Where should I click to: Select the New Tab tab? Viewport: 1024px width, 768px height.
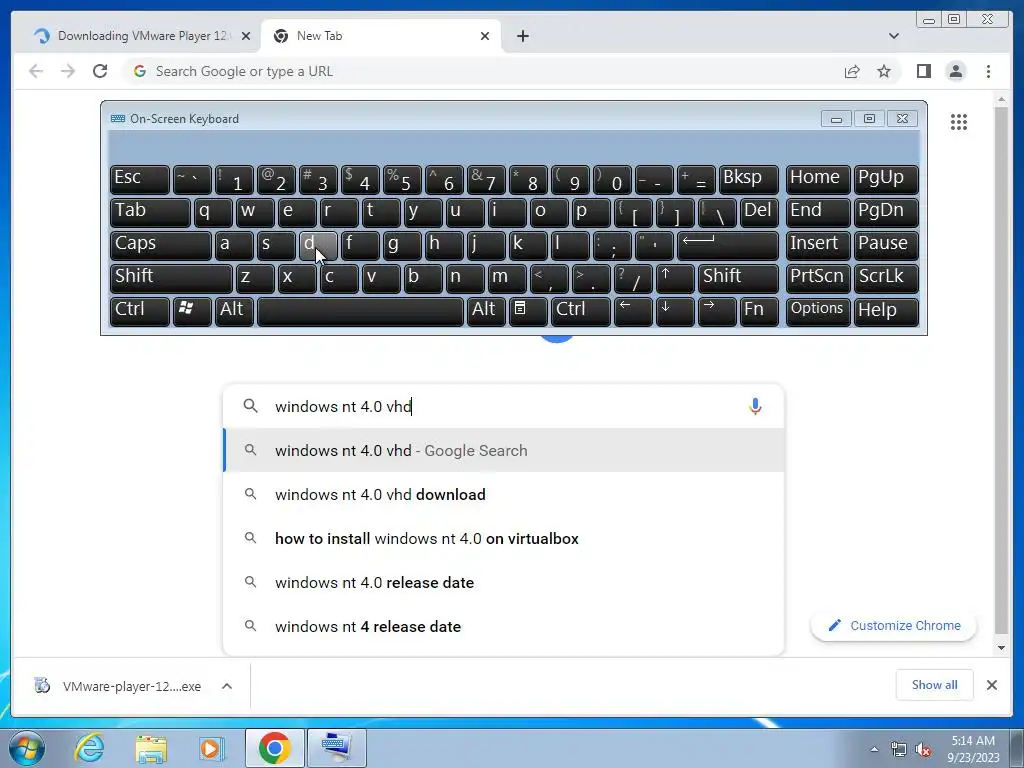pyautogui.click(x=380, y=36)
